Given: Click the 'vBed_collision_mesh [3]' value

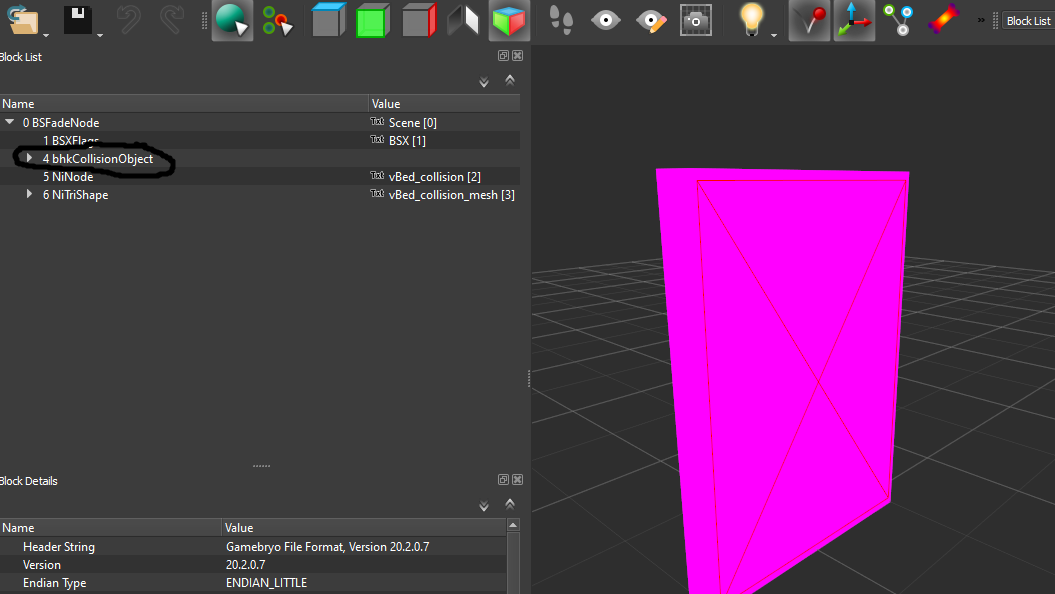Looking at the screenshot, I should 451,194.
